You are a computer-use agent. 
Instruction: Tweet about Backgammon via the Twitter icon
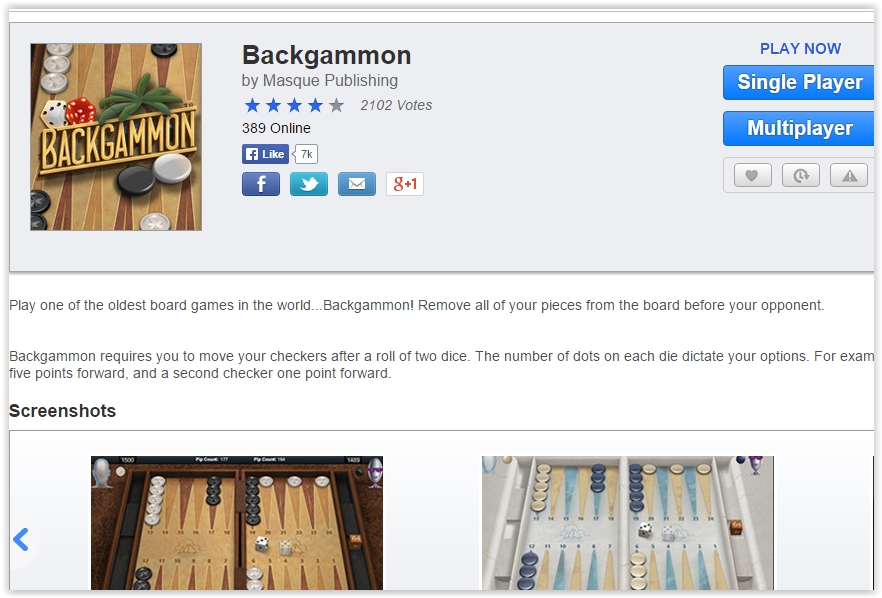click(x=309, y=184)
